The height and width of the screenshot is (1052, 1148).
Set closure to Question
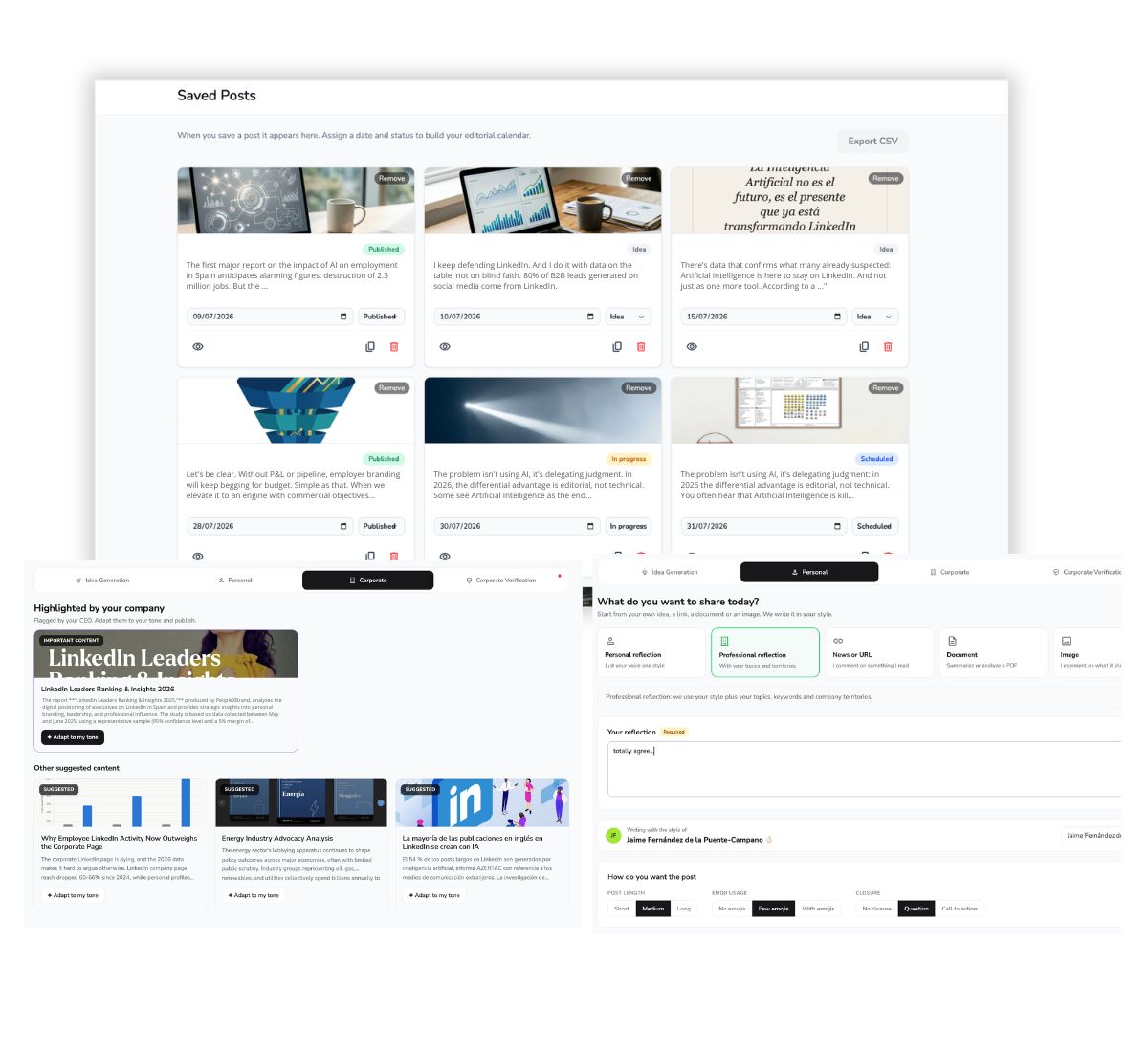tap(916, 909)
